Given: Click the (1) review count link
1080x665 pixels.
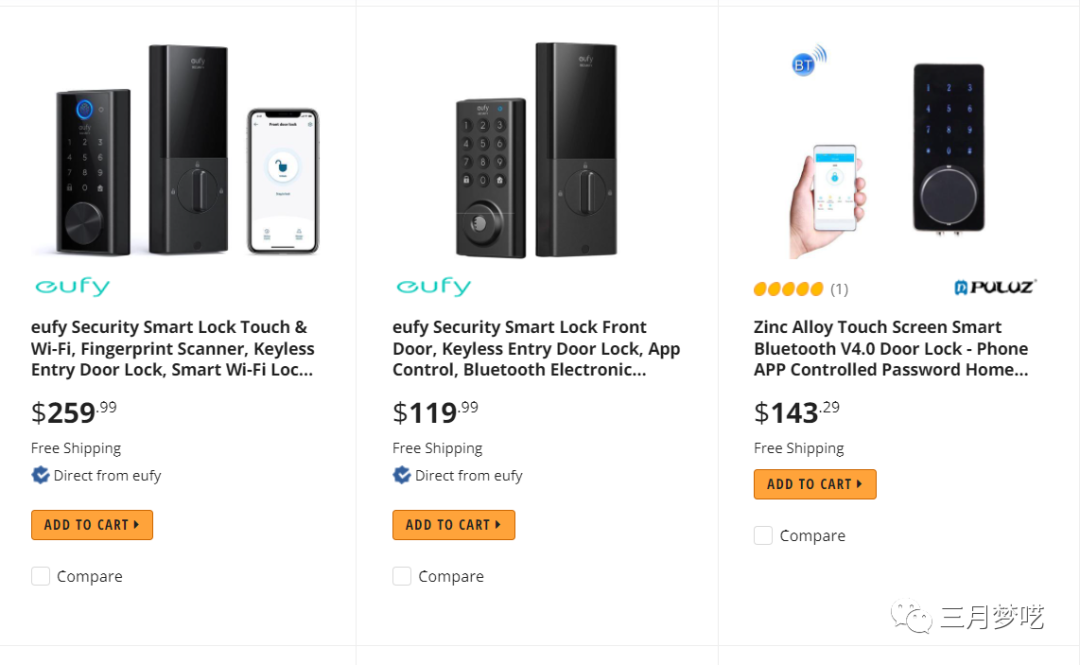Looking at the screenshot, I should coord(839,289).
